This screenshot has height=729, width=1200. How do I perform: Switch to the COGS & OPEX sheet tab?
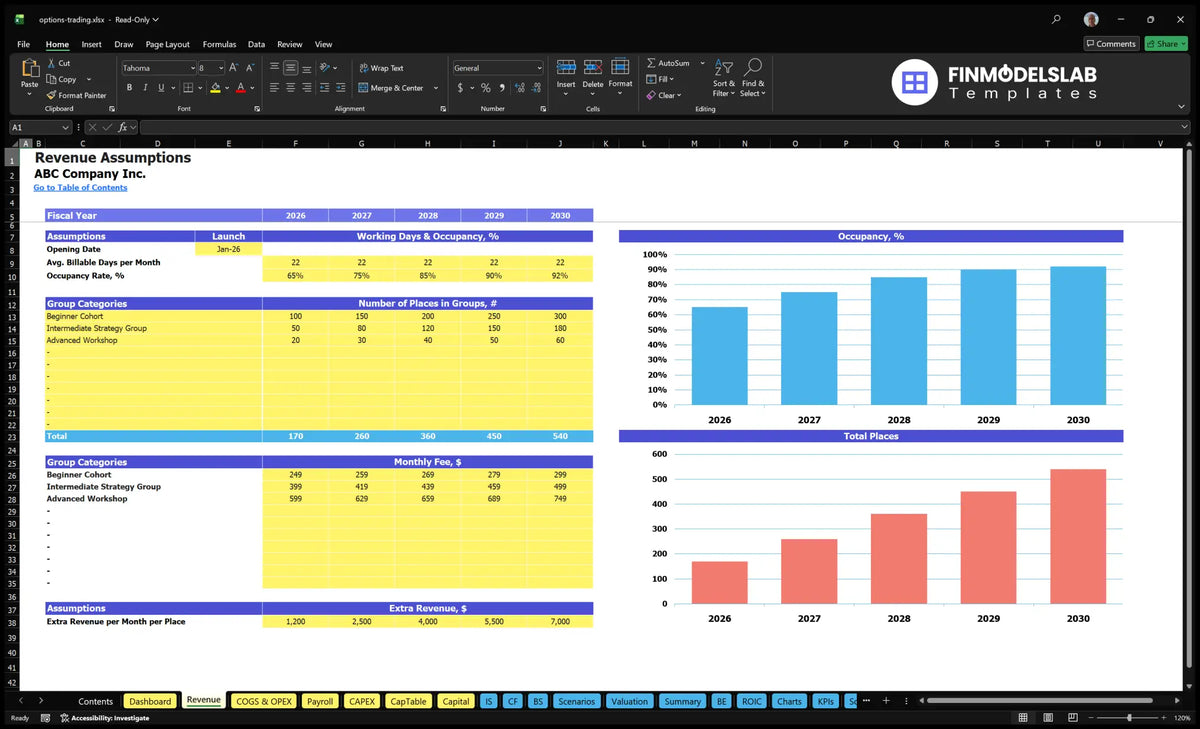[264, 701]
